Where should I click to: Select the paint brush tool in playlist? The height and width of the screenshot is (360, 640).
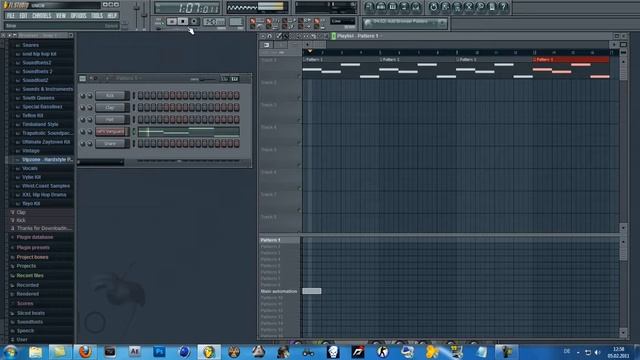[286, 36]
